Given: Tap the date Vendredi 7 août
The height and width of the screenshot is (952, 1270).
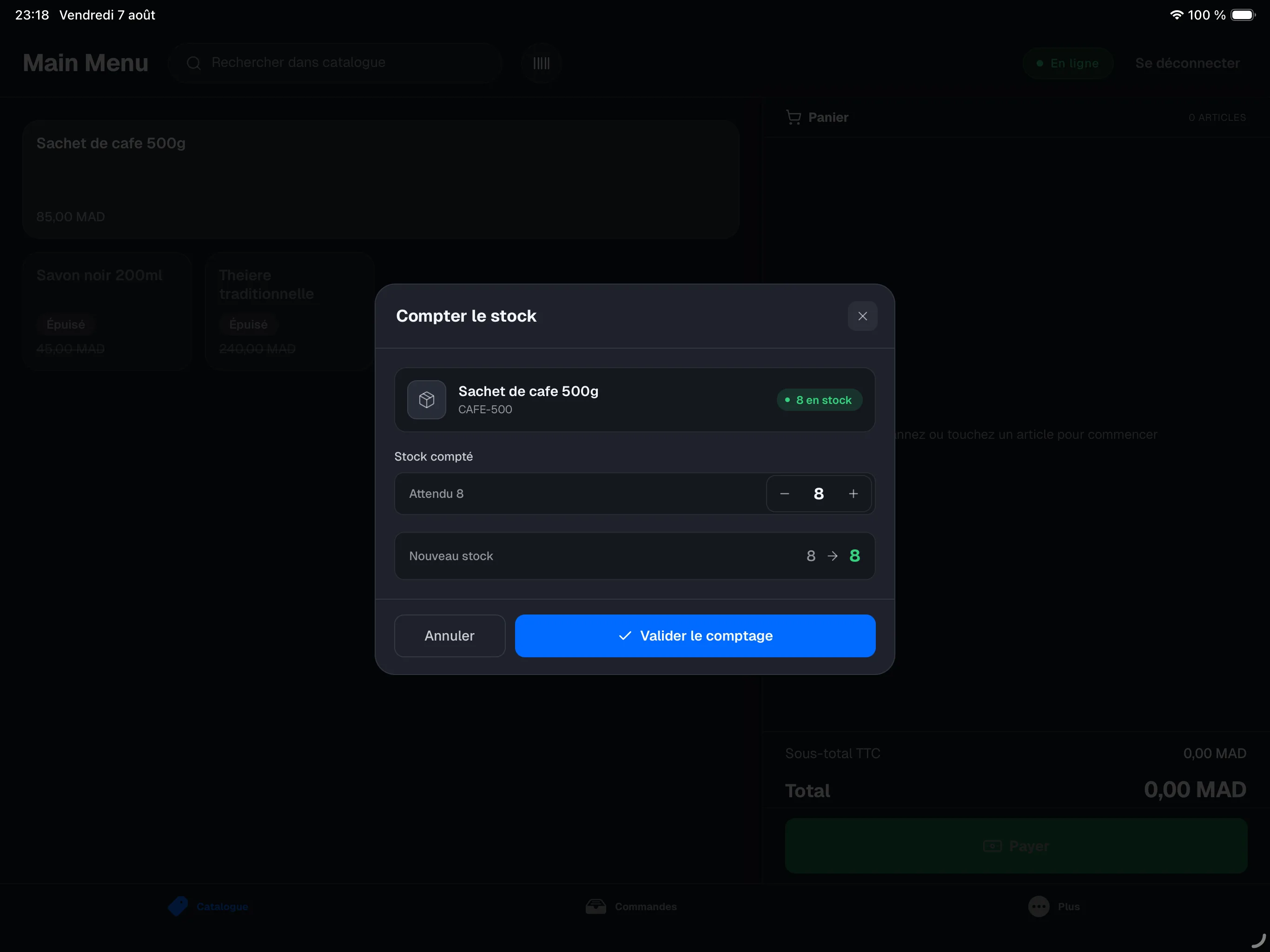Looking at the screenshot, I should point(107,15).
